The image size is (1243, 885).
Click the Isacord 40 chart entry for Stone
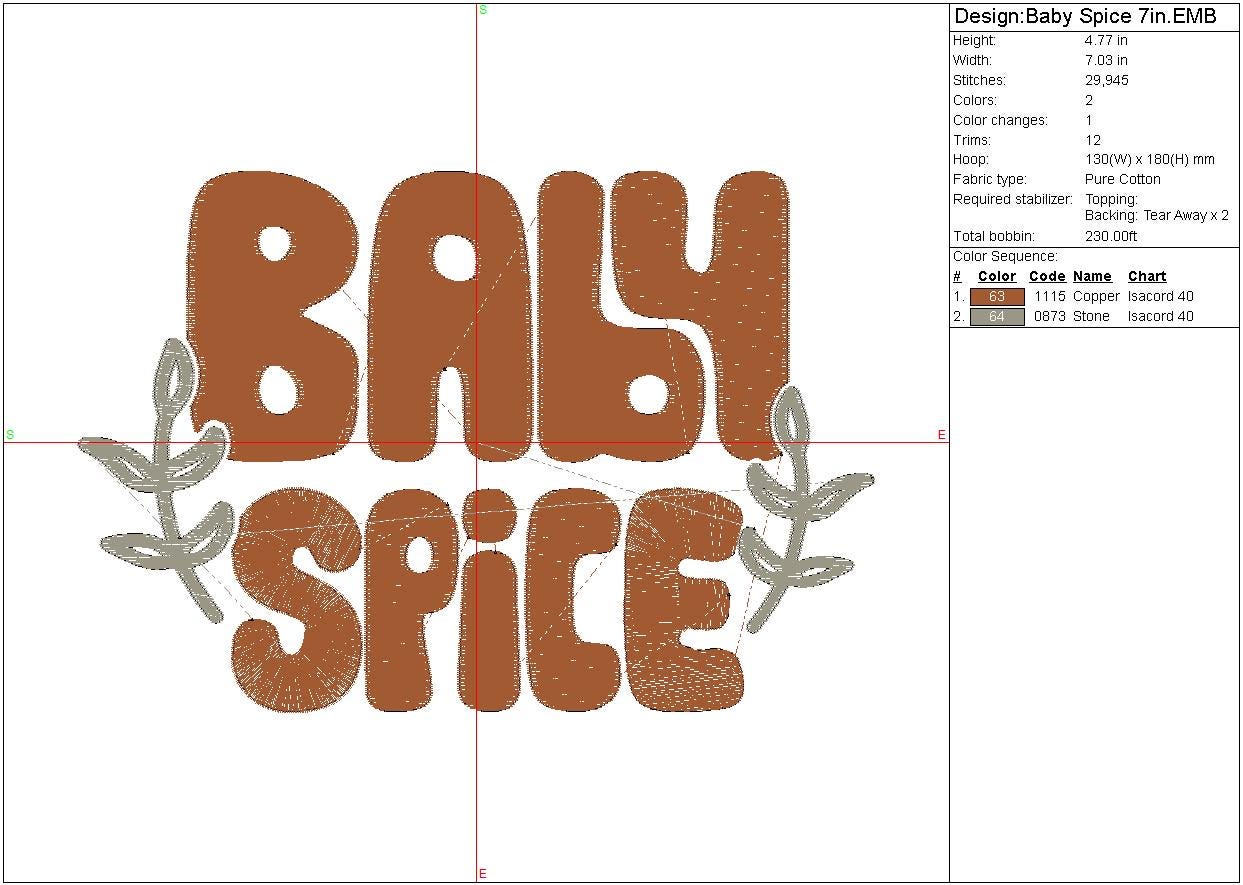[x=1160, y=317]
